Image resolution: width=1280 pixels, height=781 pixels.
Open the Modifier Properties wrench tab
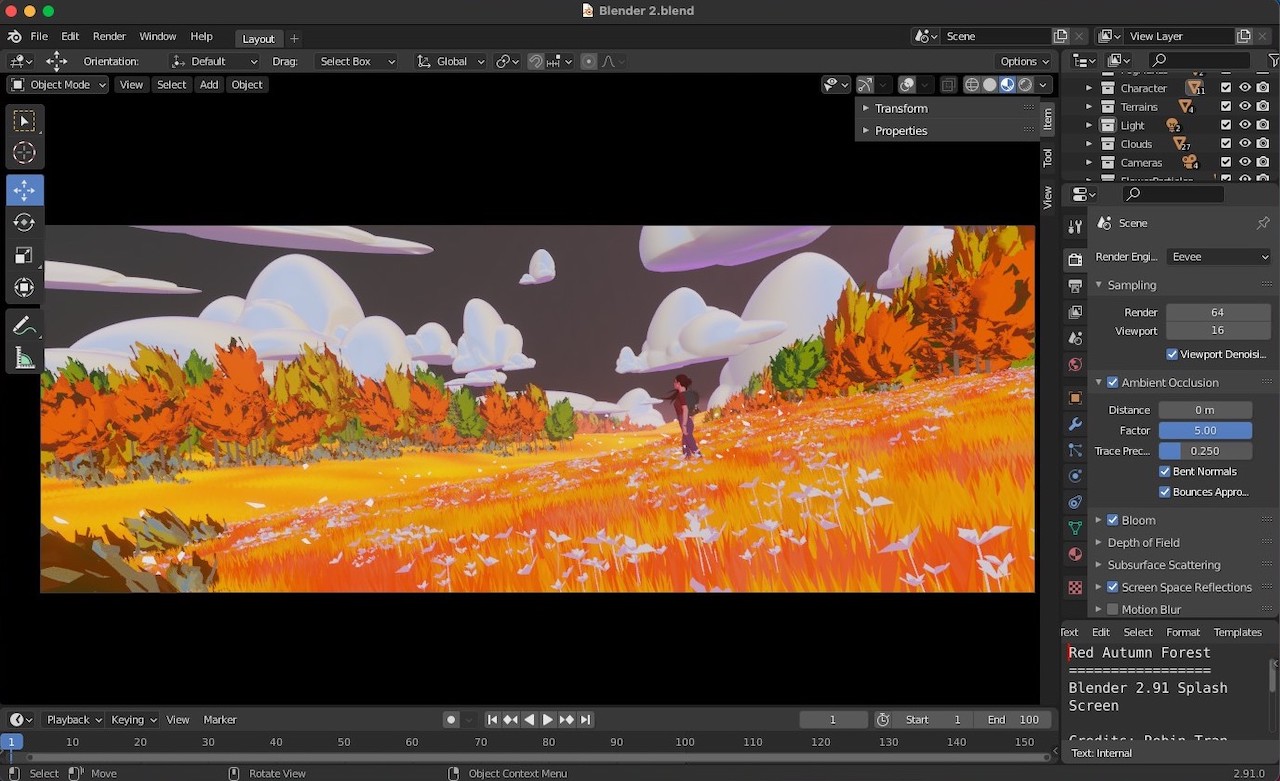(x=1075, y=424)
